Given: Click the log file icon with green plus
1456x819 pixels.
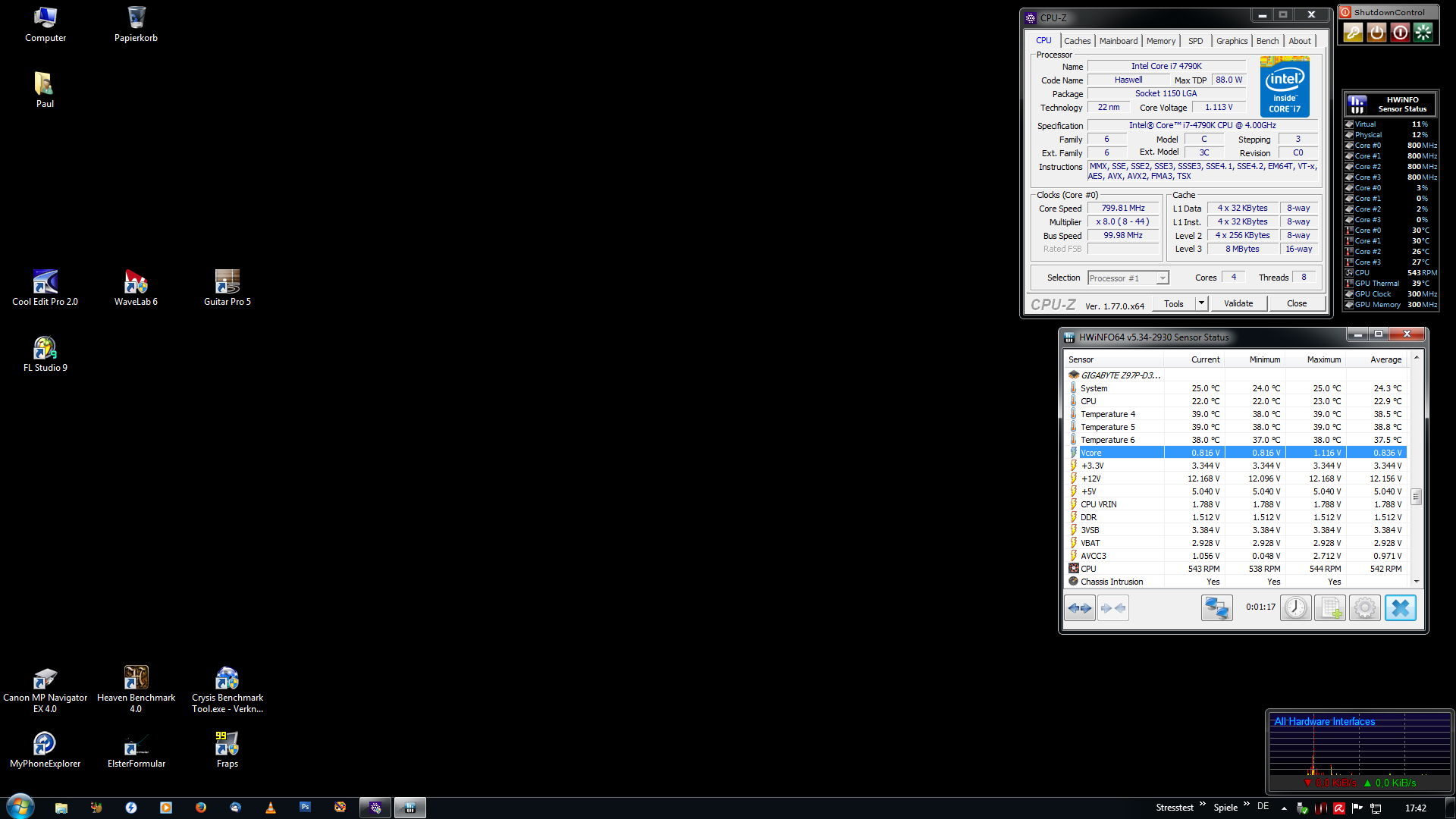Looking at the screenshot, I should 1330,607.
